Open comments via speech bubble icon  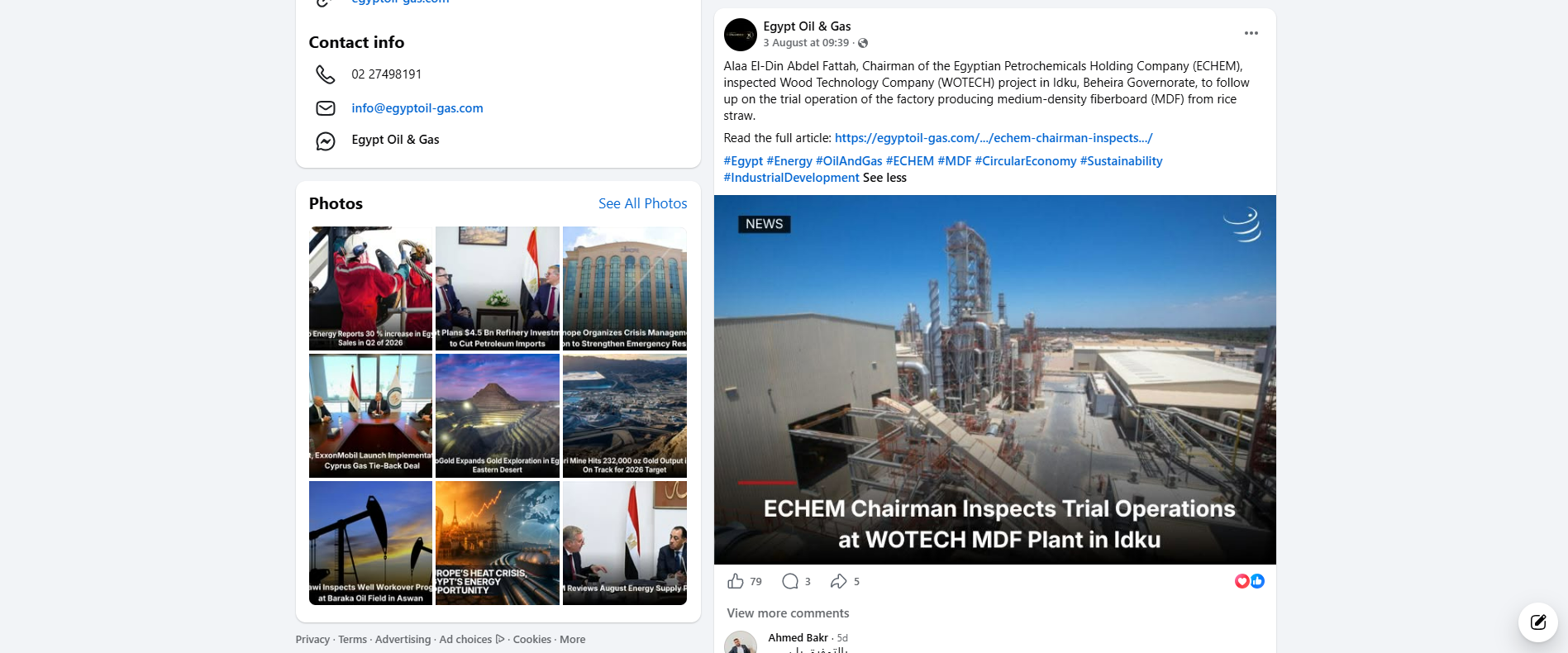point(790,581)
